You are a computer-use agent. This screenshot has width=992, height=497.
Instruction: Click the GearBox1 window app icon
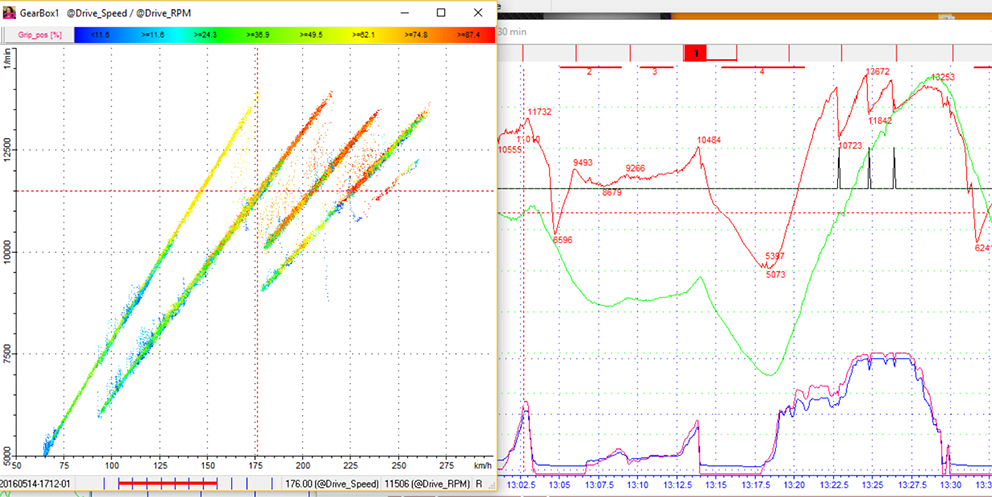click(x=11, y=12)
